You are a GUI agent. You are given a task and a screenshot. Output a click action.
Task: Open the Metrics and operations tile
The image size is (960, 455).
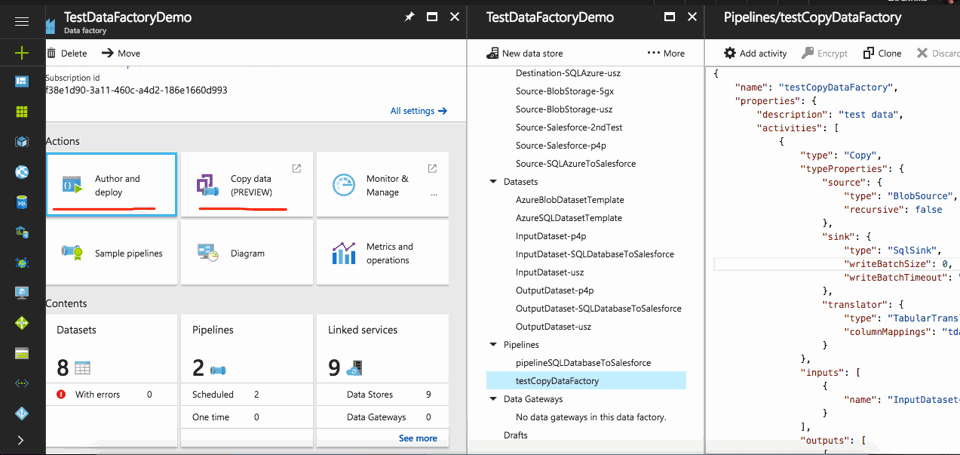pyautogui.click(x=383, y=253)
